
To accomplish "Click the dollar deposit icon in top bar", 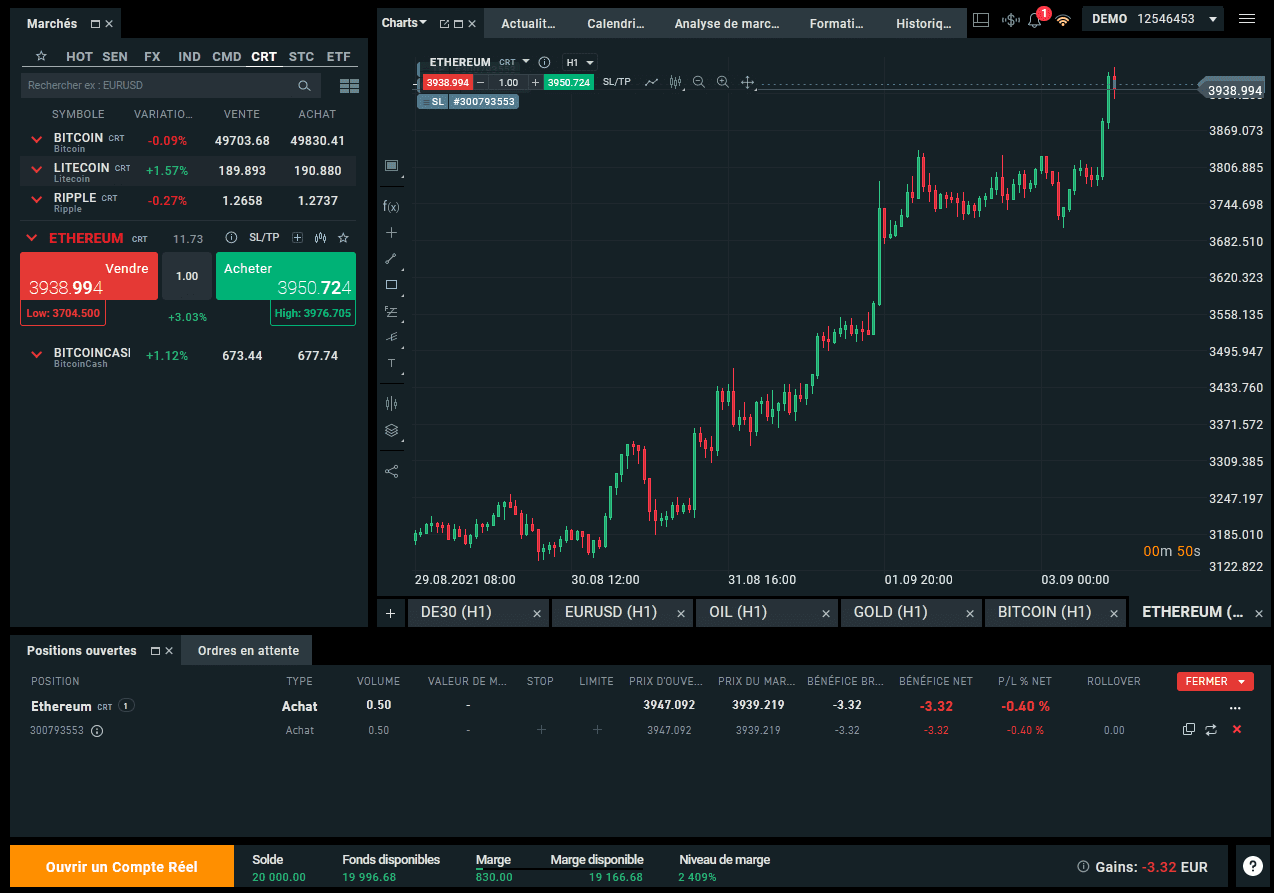I will coord(1010,19).
